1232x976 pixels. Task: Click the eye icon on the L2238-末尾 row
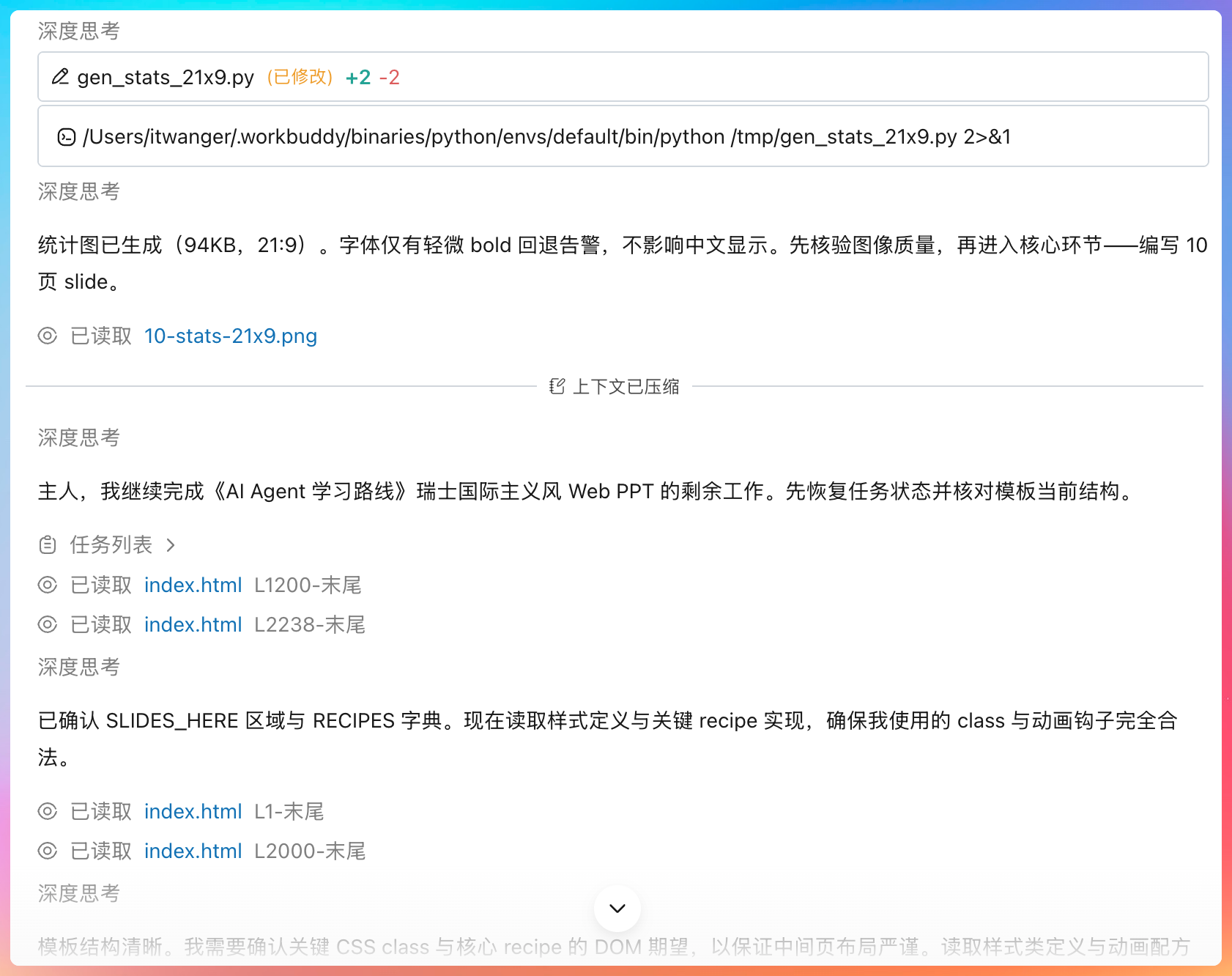tap(48, 624)
